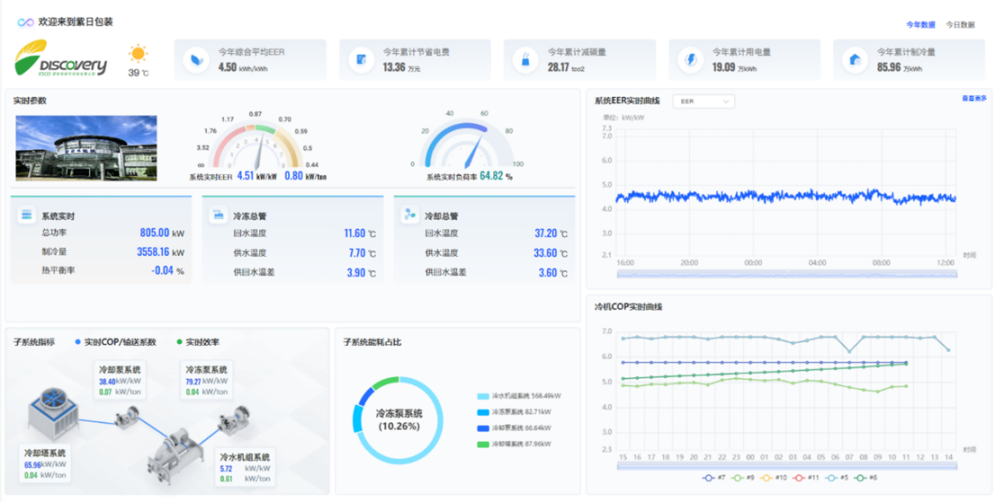Click the electricity cost savings card icon
This screenshot has height=503, width=995.
[x=361, y=60]
